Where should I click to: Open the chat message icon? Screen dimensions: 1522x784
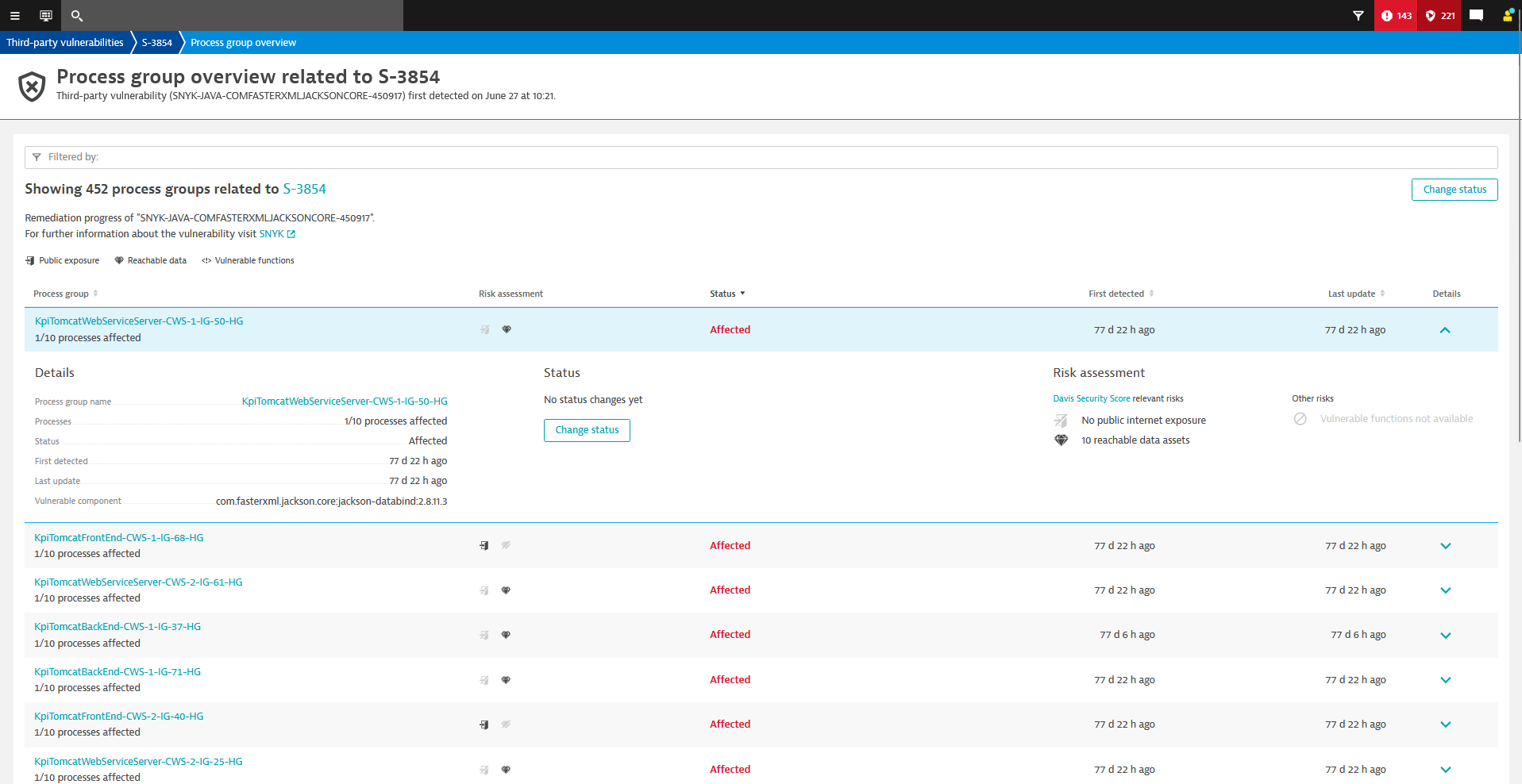coord(1476,16)
